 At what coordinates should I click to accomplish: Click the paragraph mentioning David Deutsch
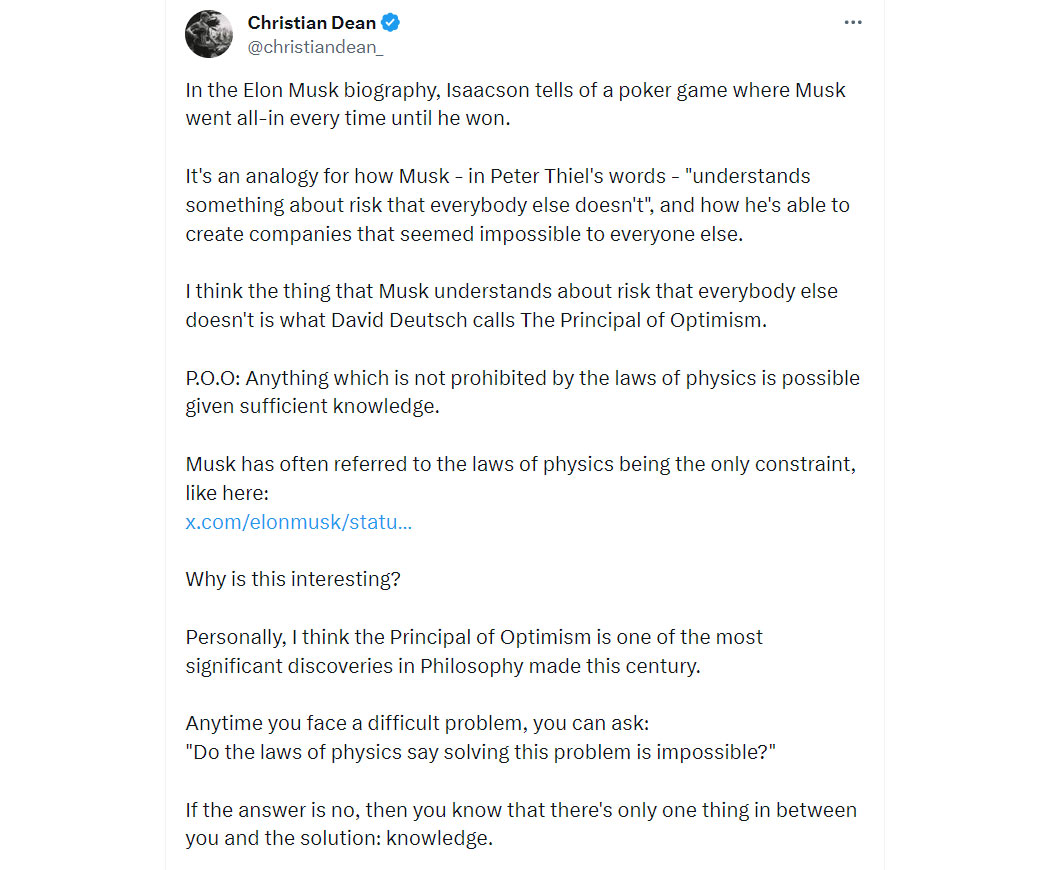pyautogui.click(x=512, y=305)
